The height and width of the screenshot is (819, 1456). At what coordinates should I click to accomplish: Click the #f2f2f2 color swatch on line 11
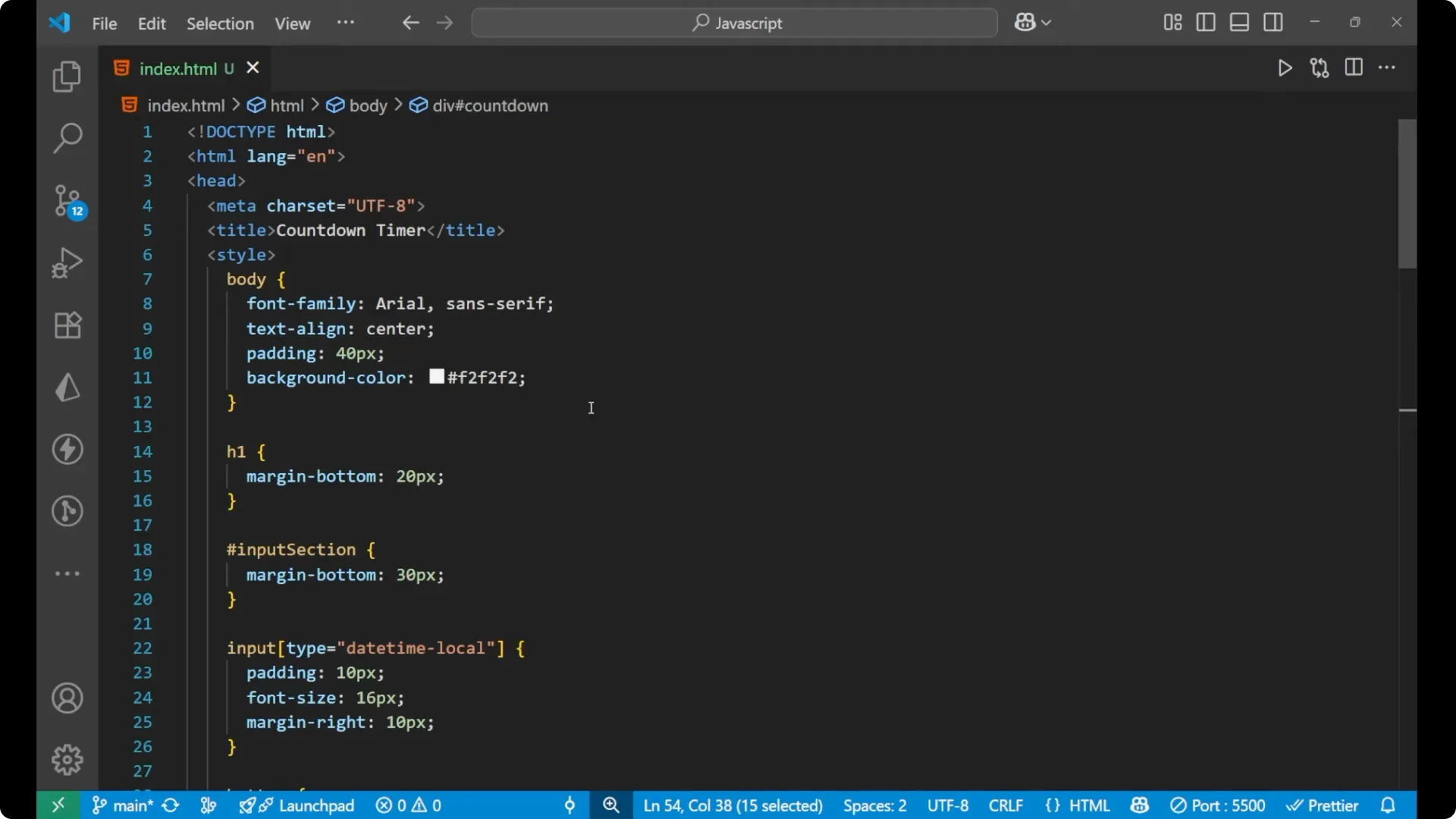(435, 377)
